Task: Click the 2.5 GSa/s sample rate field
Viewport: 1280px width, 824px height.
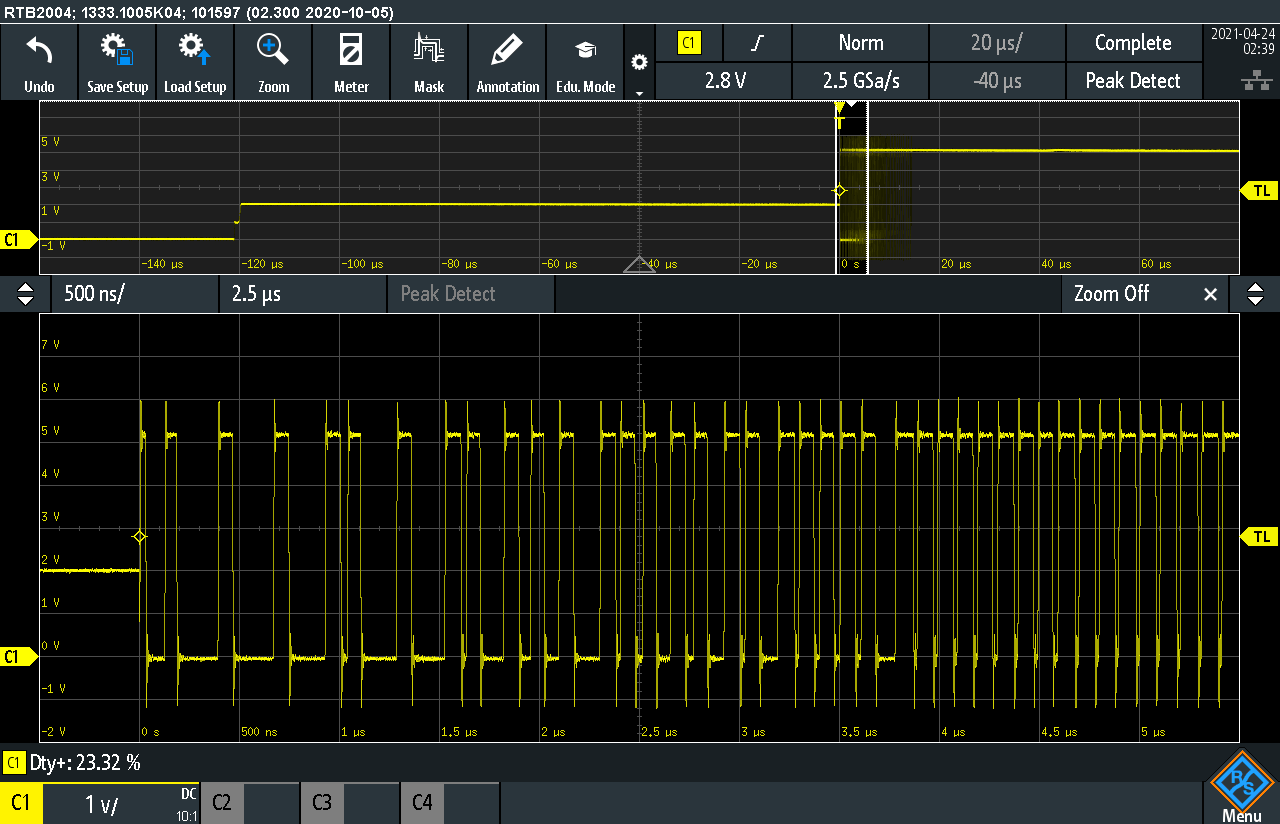Action: click(860, 81)
